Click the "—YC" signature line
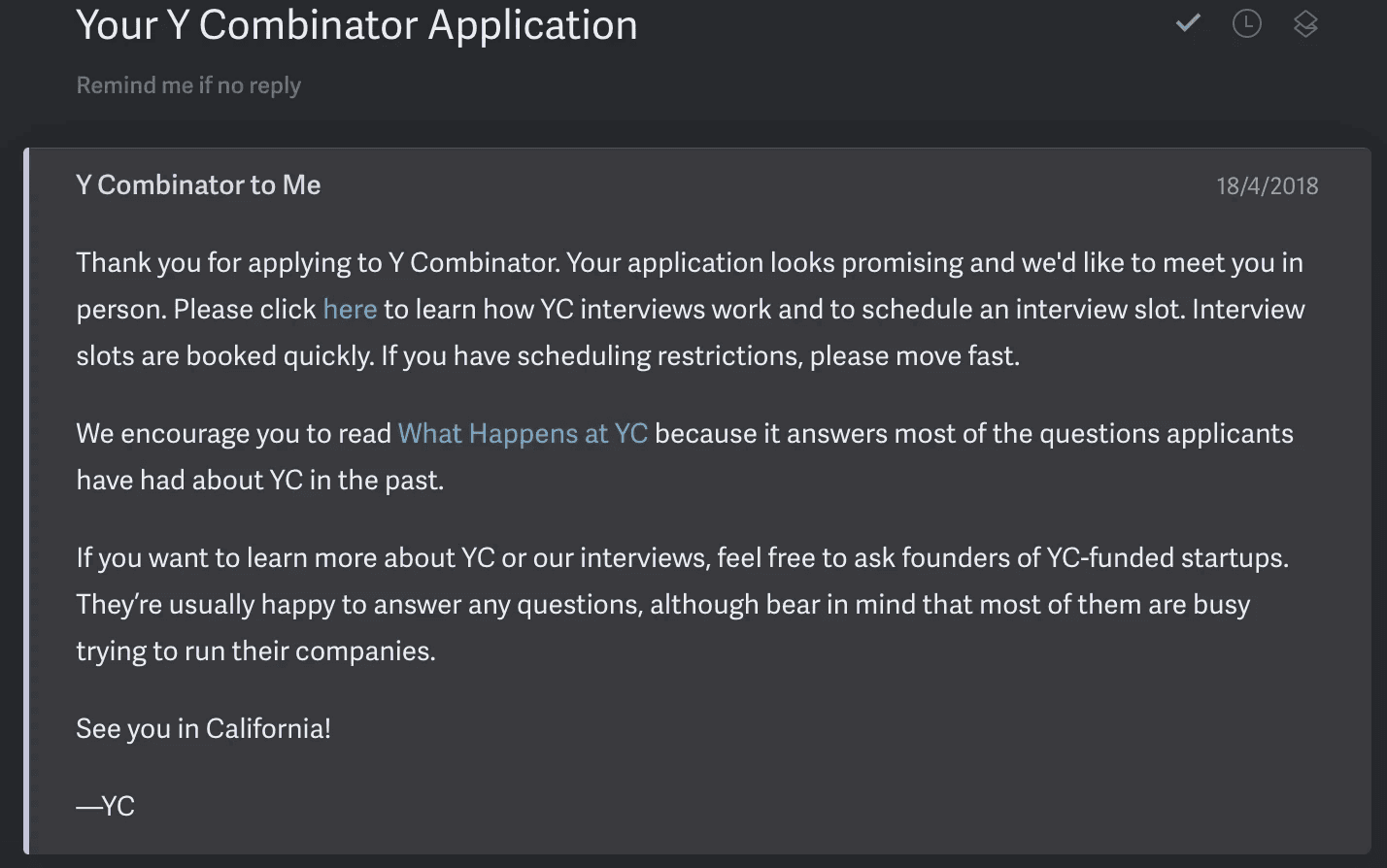The width and height of the screenshot is (1387, 868). 105,805
